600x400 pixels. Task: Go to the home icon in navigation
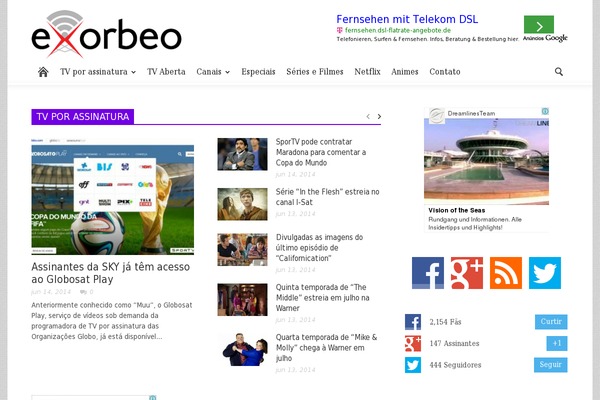point(43,72)
